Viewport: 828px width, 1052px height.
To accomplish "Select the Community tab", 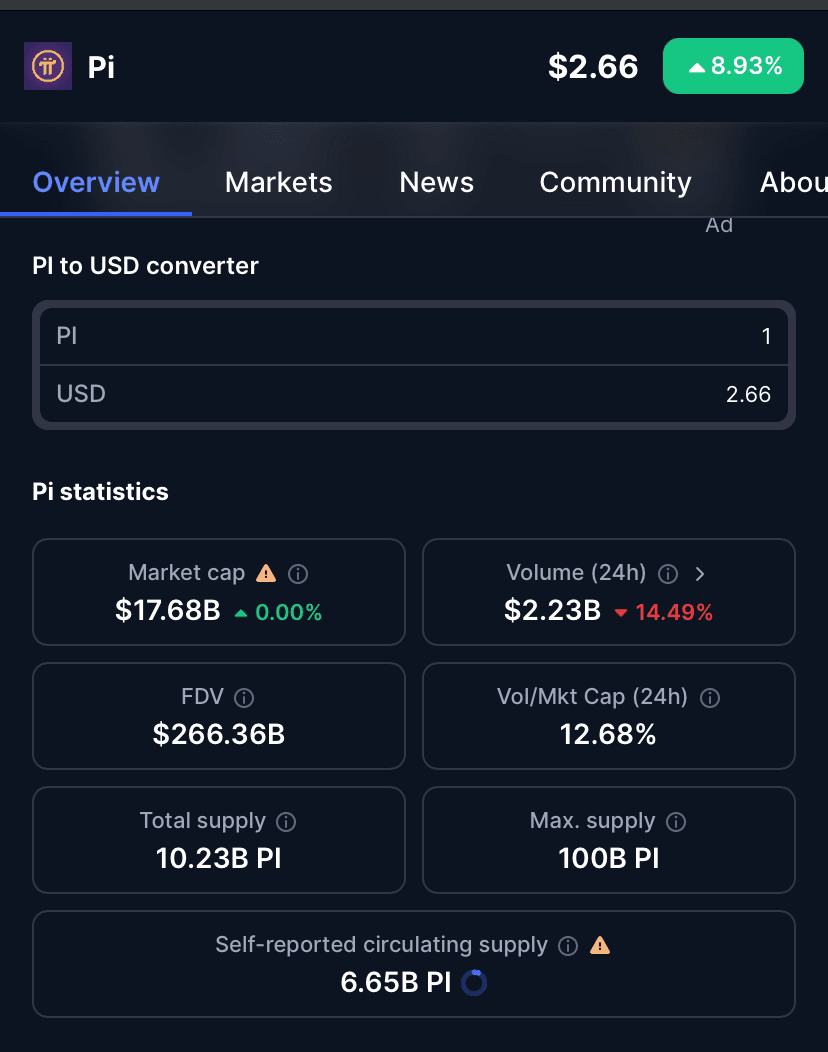I will 615,182.
